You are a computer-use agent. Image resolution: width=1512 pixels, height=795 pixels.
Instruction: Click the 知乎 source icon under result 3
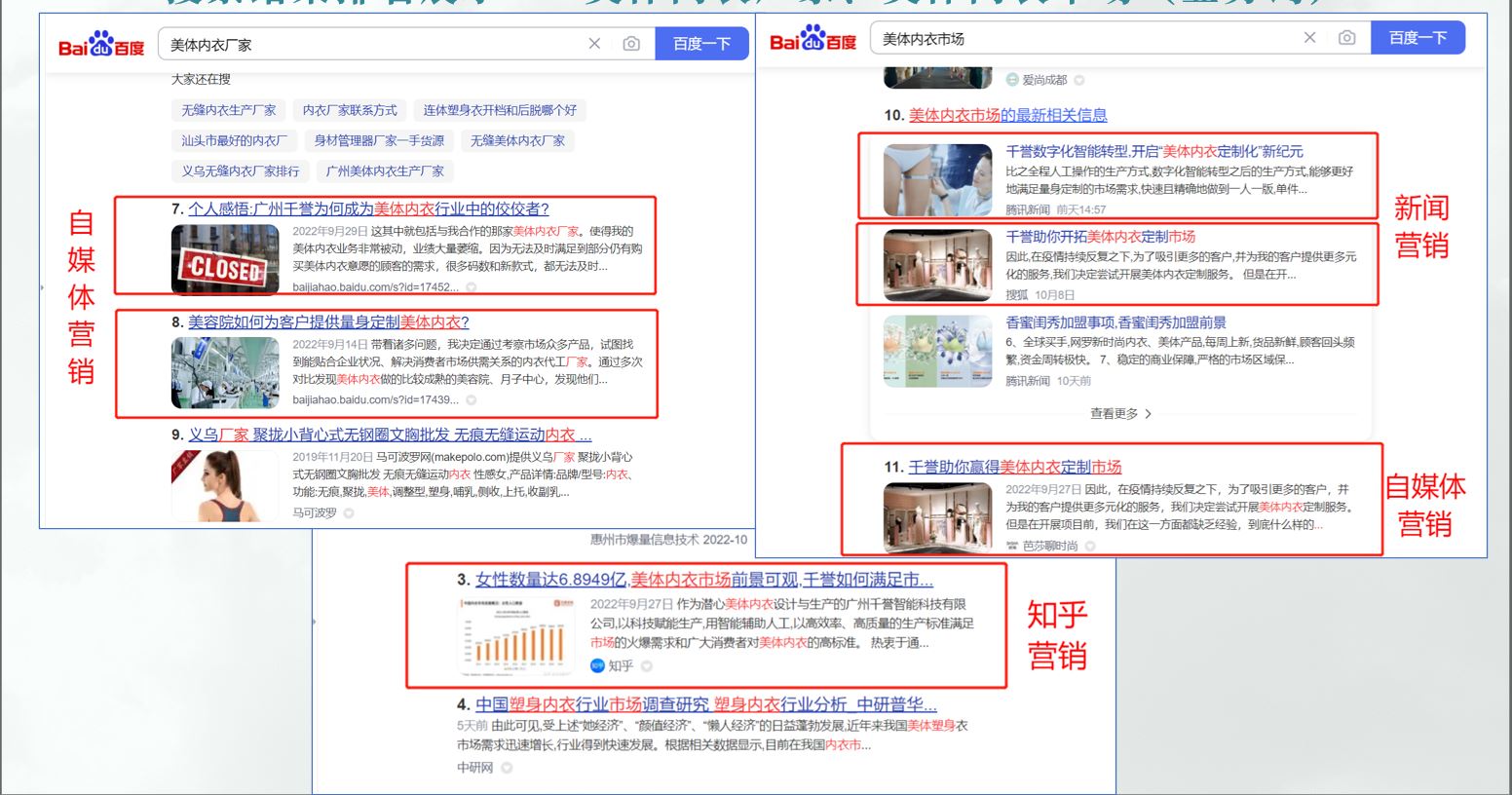(597, 665)
